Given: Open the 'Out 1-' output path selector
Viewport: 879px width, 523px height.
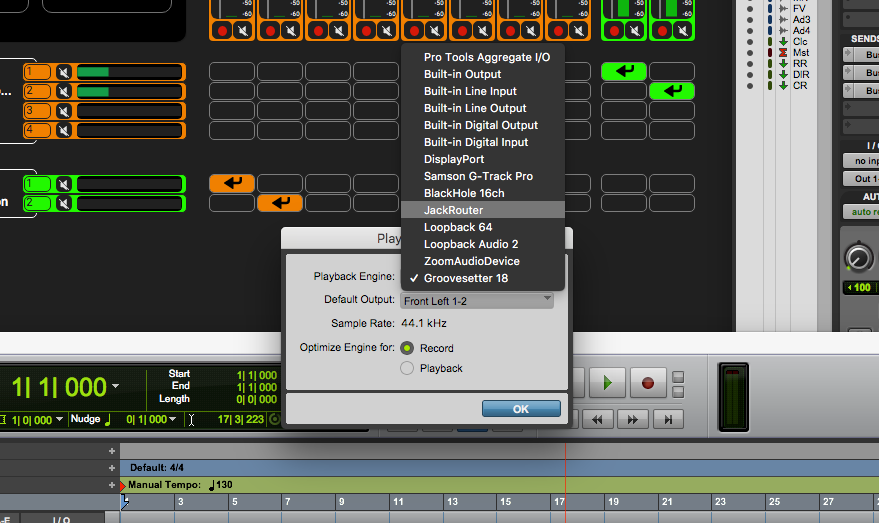Looking at the screenshot, I should (861, 179).
